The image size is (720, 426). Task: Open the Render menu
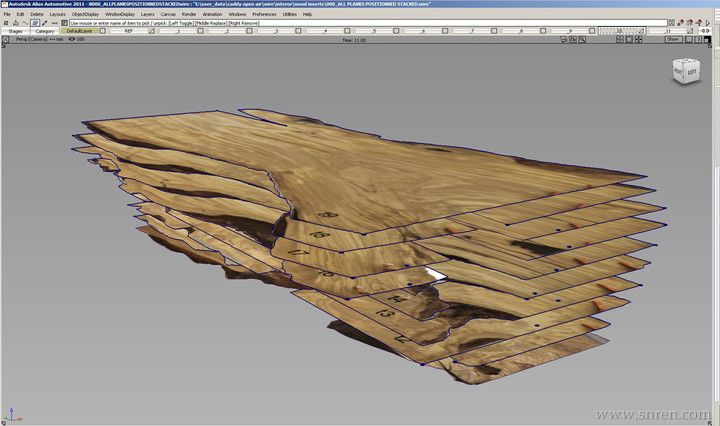[x=189, y=14]
